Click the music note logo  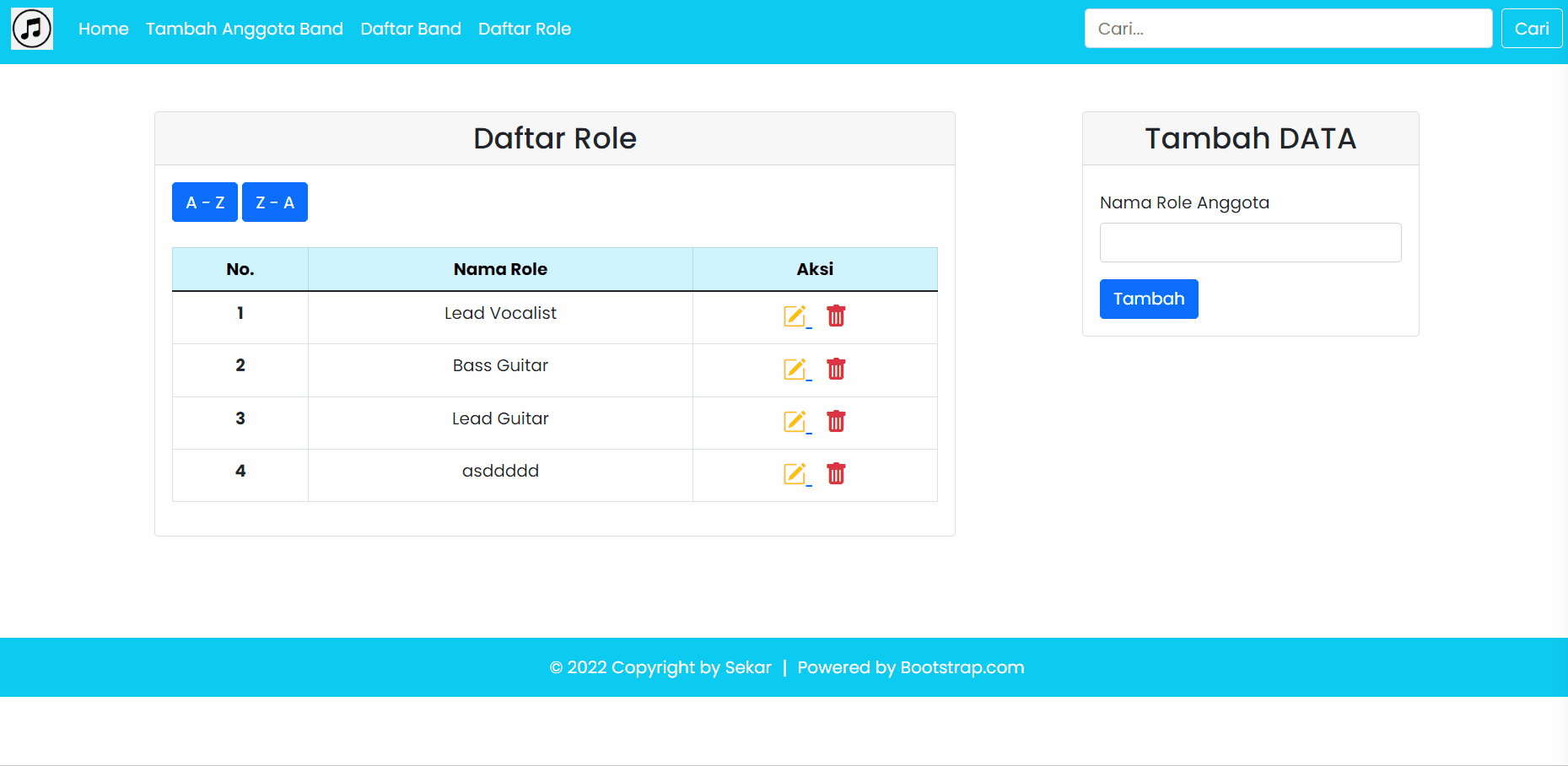pos(32,28)
